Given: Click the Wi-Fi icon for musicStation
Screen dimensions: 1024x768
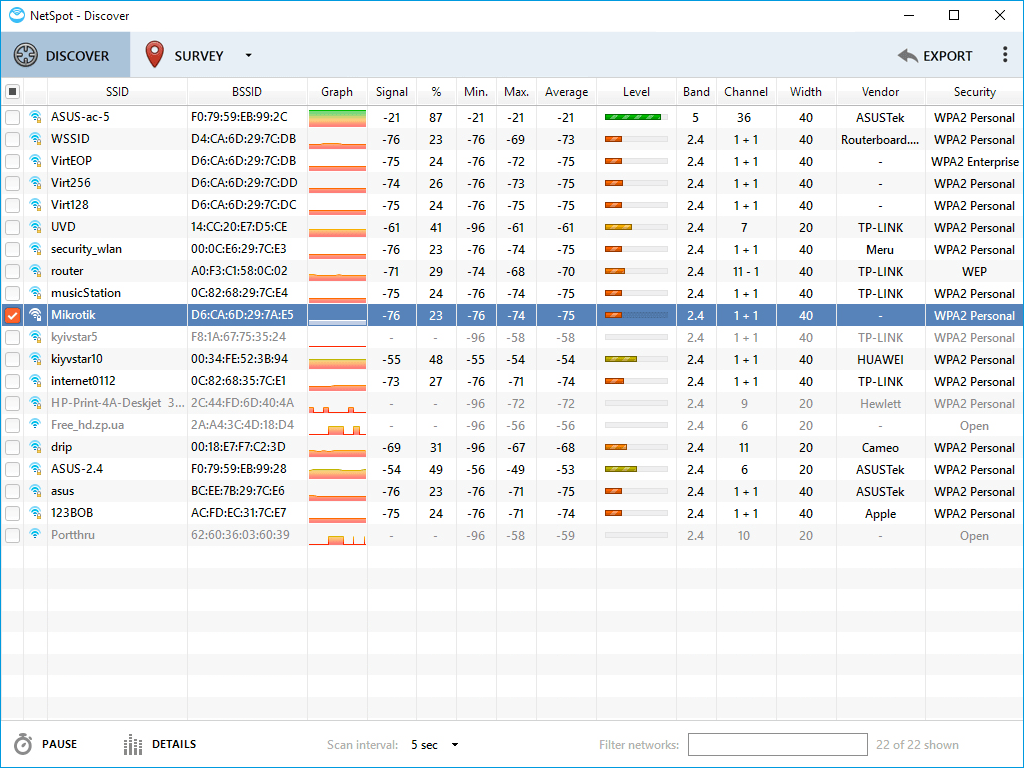Looking at the screenshot, I should tap(35, 293).
